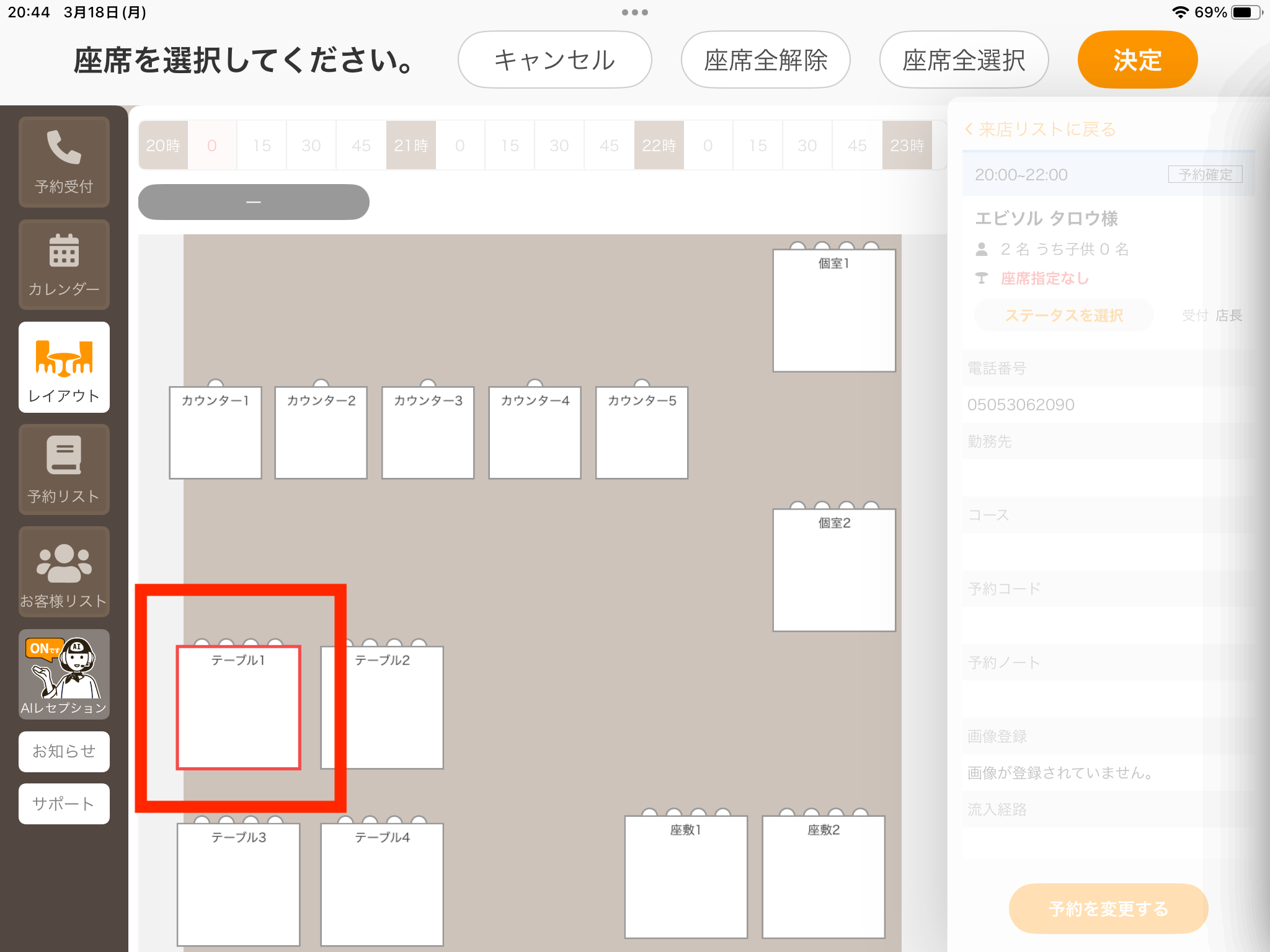This screenshot has width=1270, height=952.
Task: Tap the 座席全選択 button
Action: pos(964,60)
